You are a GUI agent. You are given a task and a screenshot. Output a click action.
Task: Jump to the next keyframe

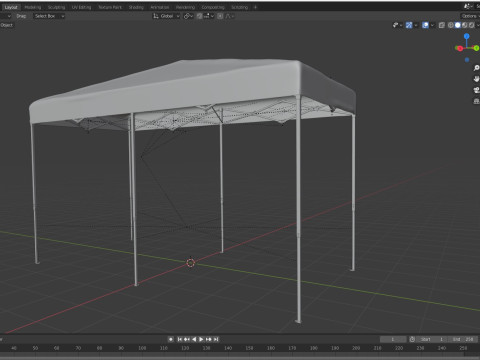209,339
